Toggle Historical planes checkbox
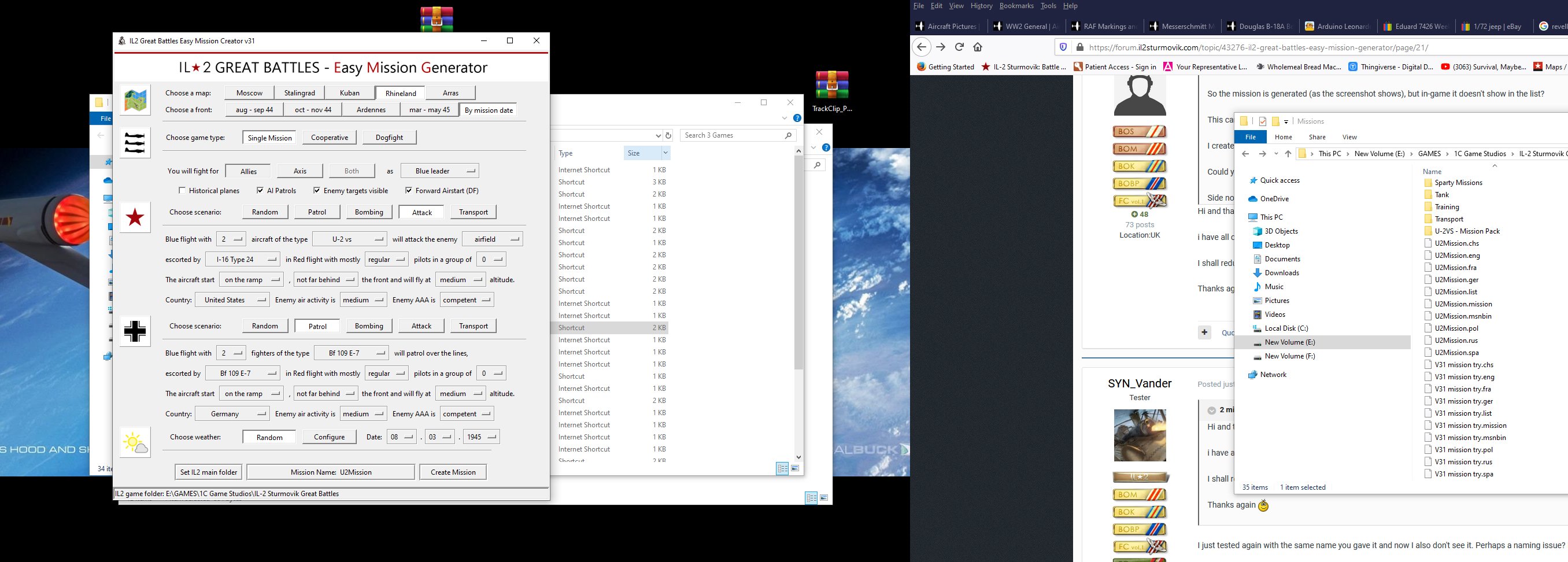 182,191
